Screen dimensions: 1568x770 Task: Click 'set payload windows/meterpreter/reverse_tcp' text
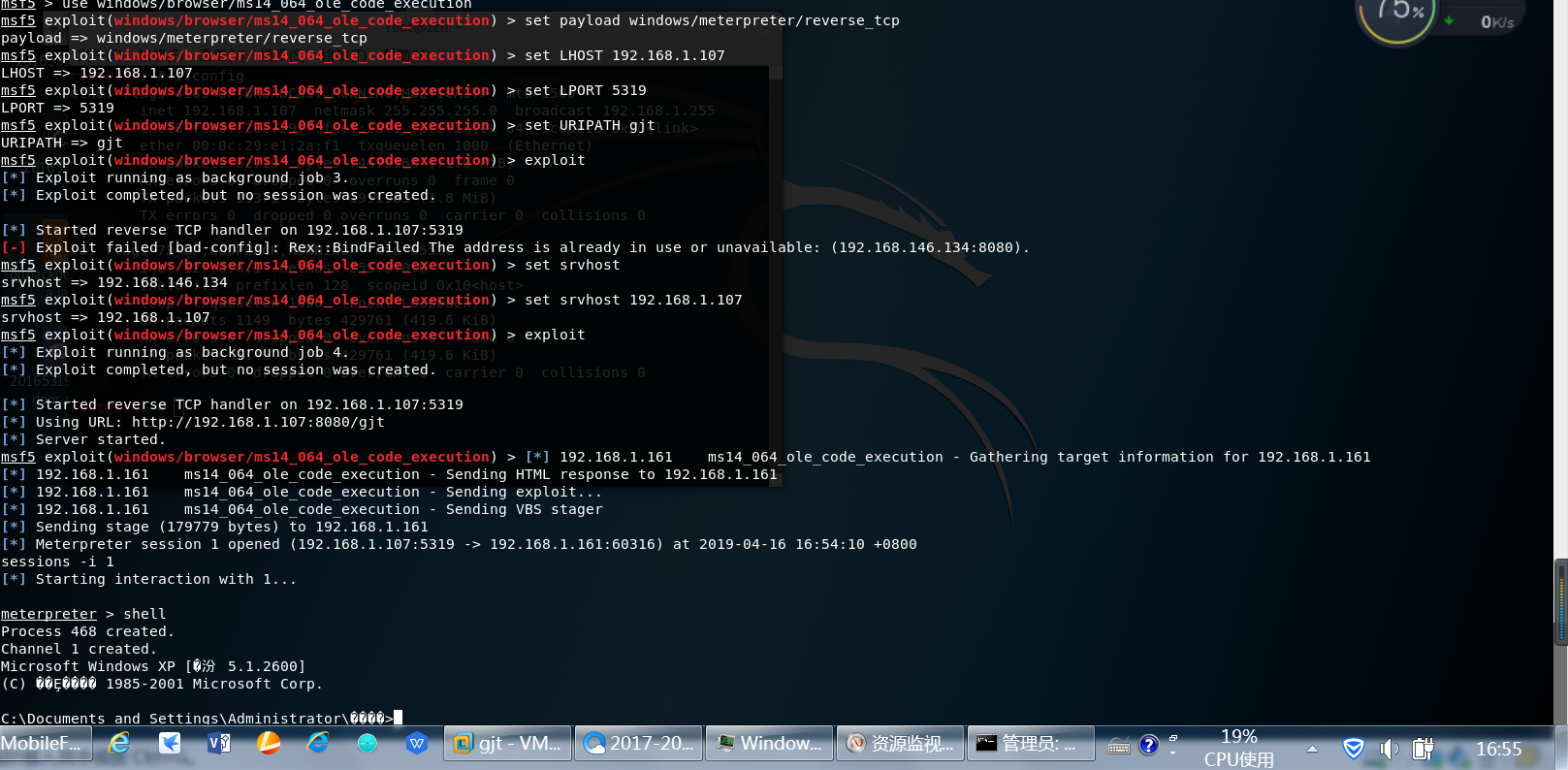[712, 20]
